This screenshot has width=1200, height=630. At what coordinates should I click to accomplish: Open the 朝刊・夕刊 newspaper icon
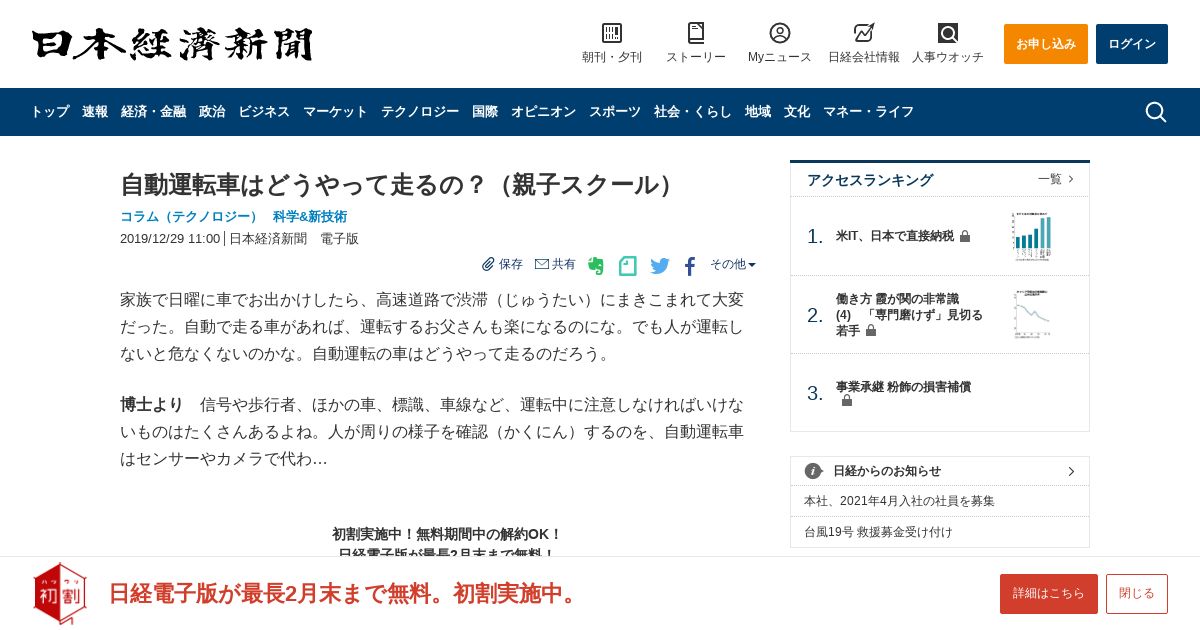(612, 33)
